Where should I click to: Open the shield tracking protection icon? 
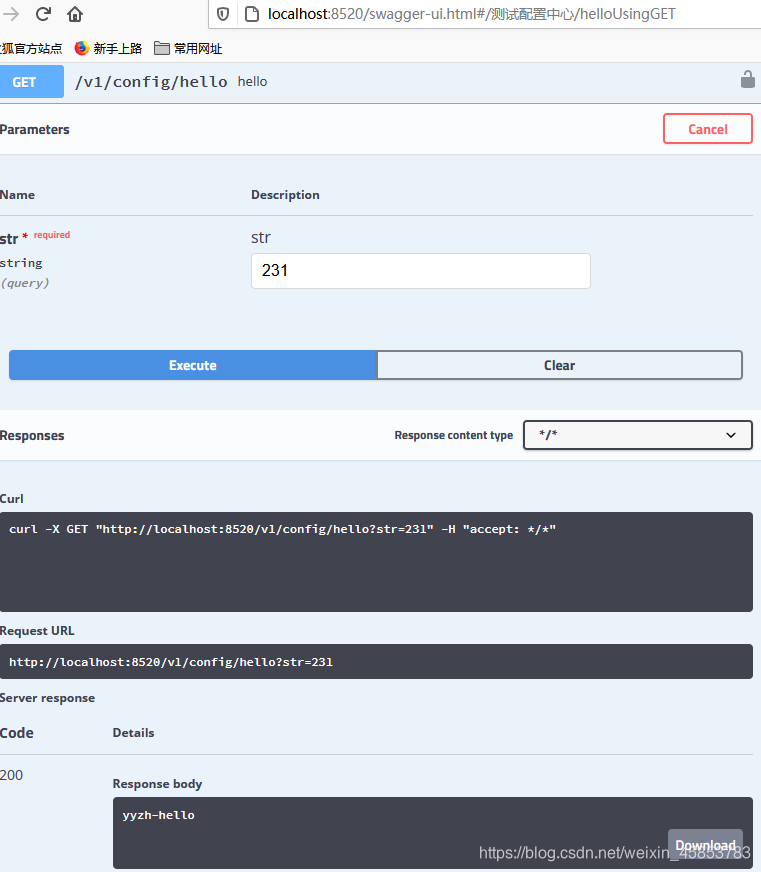[x=223, y=14]
